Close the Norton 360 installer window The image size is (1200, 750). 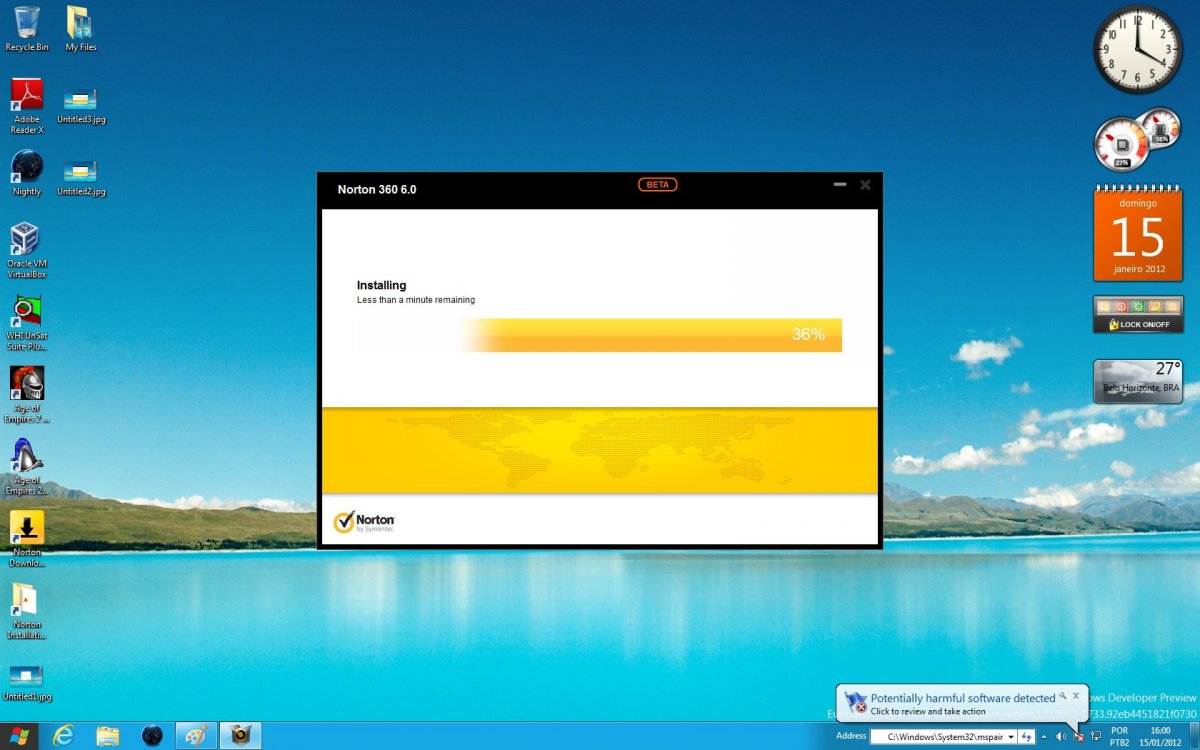865,185
